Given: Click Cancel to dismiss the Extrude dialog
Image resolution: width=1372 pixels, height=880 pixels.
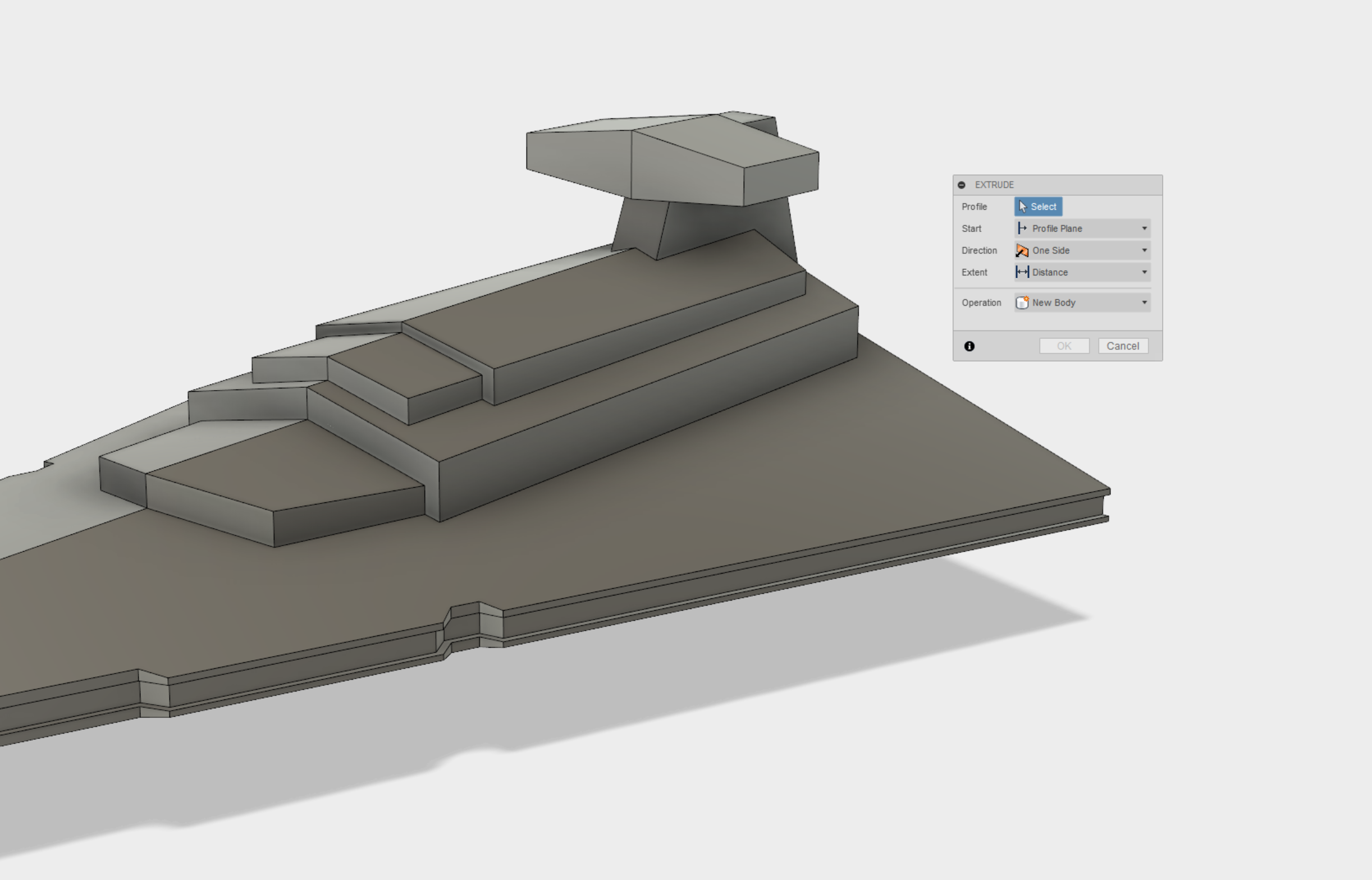Looking at the screenshot, I should pos(1123,346).
